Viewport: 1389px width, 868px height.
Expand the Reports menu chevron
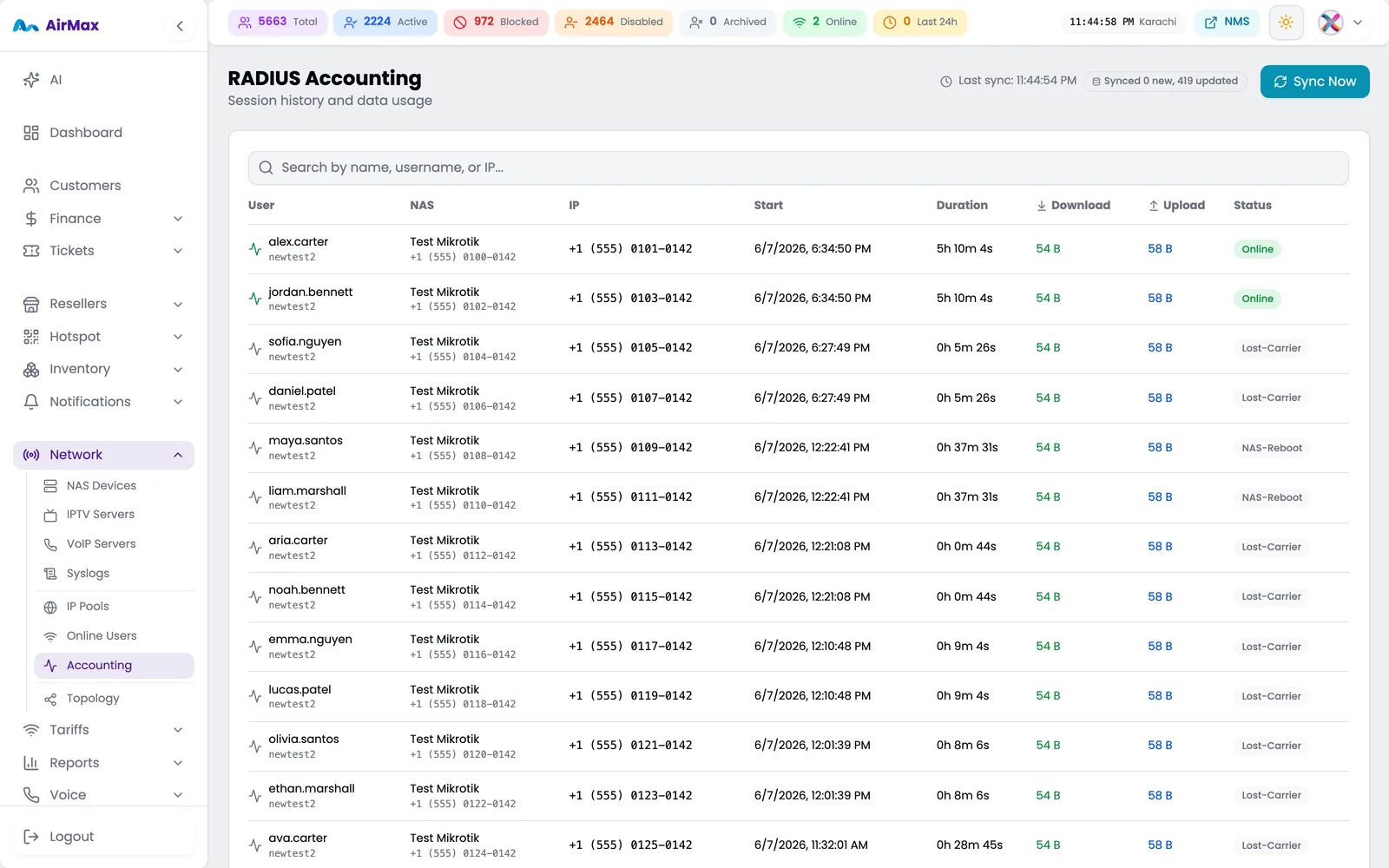178,763
